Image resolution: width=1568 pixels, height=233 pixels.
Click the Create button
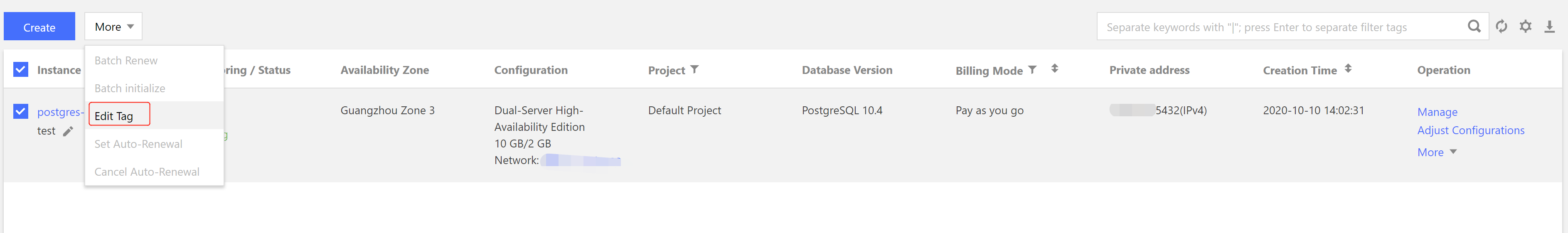coord(39,27)
